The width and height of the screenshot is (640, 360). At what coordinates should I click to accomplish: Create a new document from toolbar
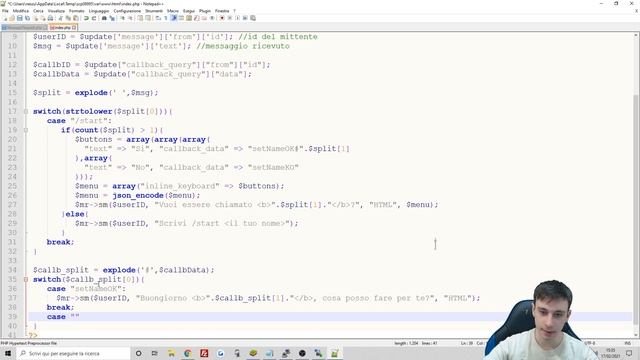click(5, 18)
